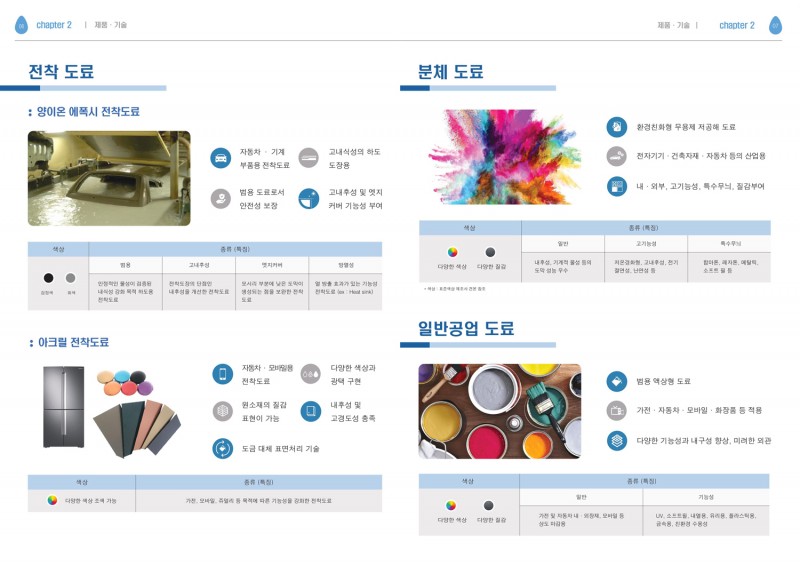The width and height of the screenshot is (800, 566).
Task: Click the '방열성' column cell in the epoxy table
Action: click(345, 265)
